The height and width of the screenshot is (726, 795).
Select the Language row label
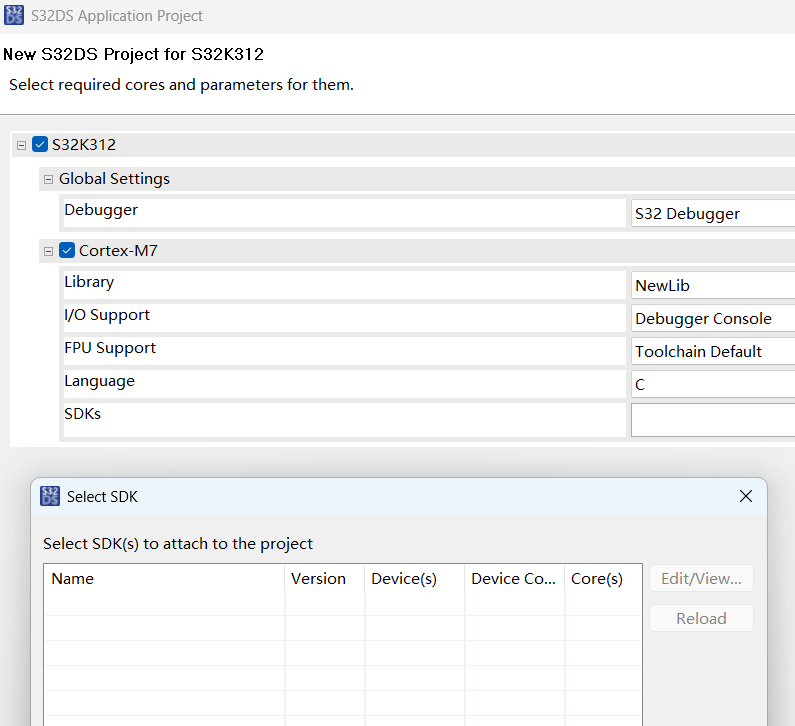[99, 381]
